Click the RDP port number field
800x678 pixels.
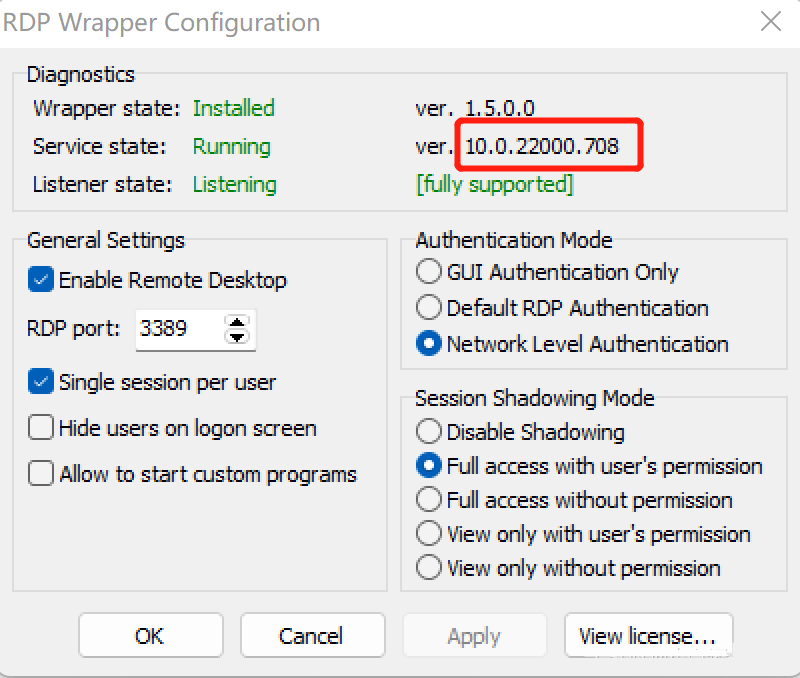178,329
